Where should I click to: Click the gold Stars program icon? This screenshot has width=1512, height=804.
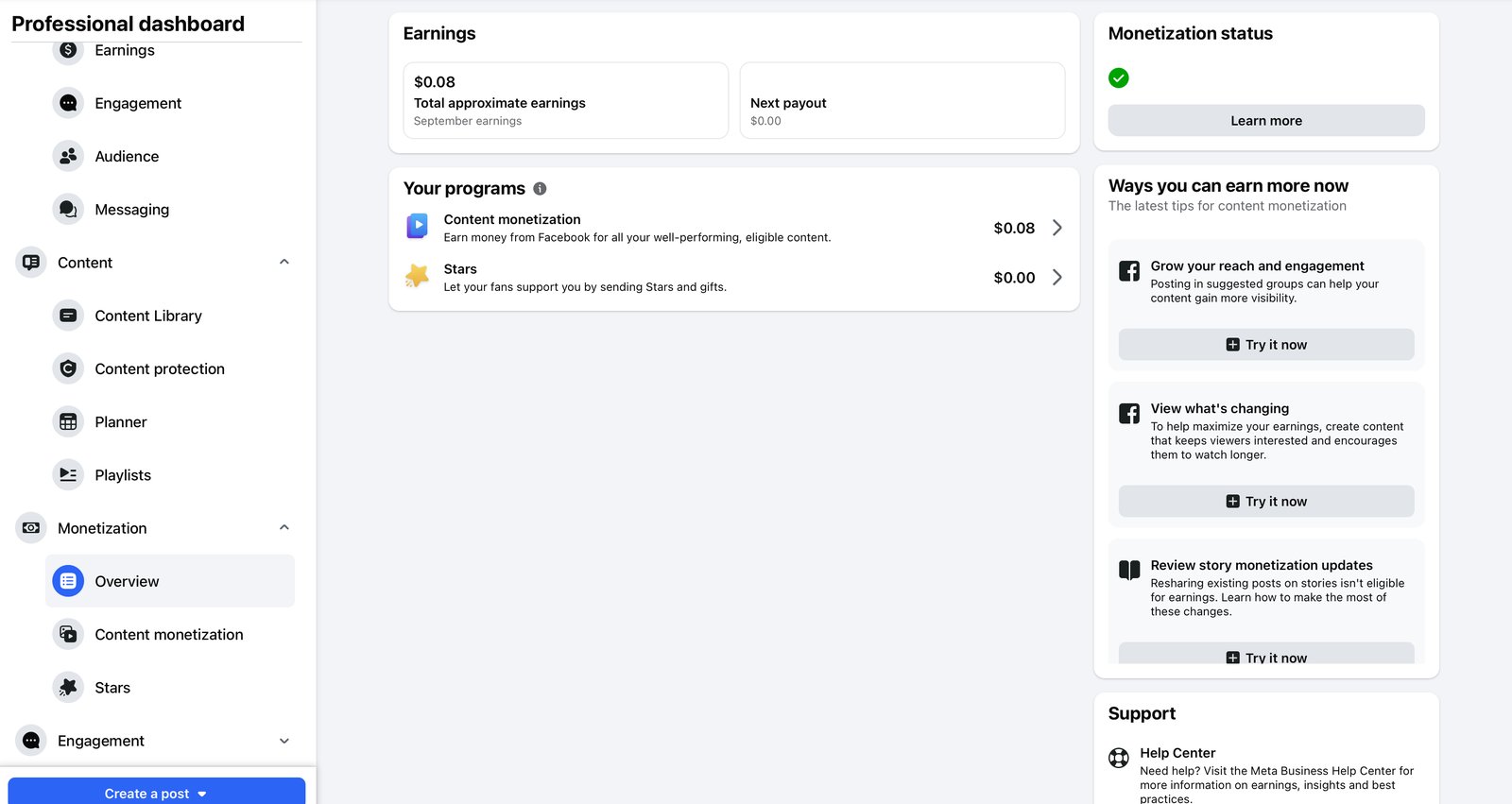(417, 276)
